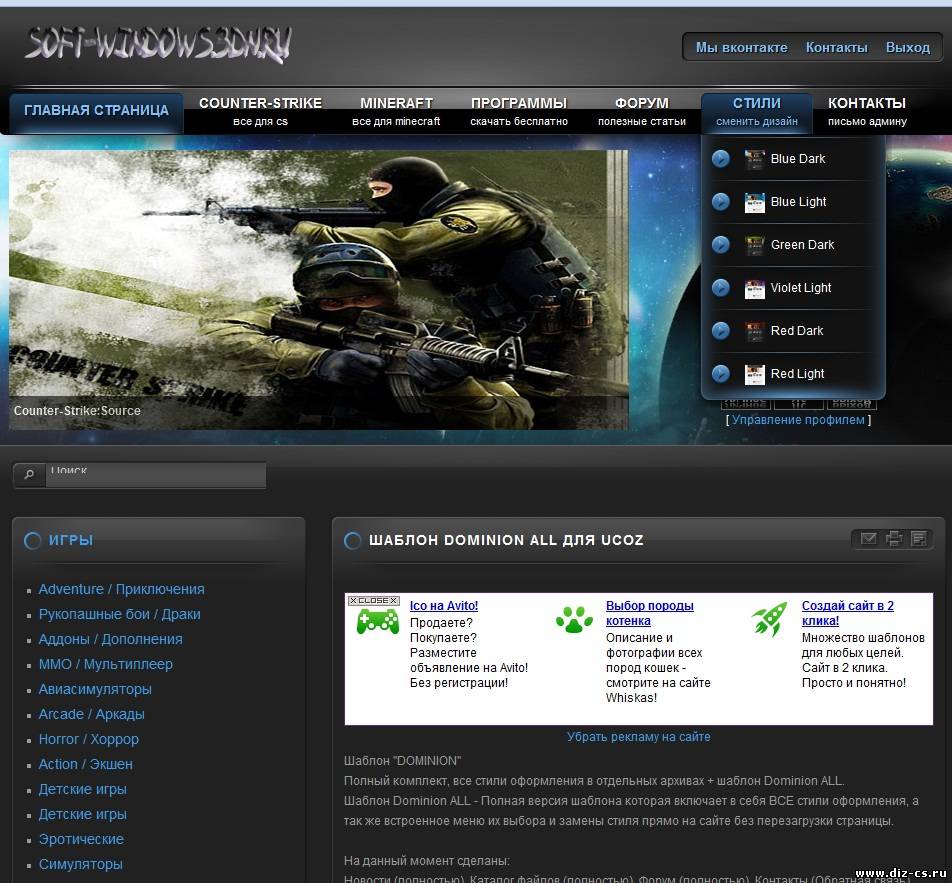Click the Green Dark style thumbnail
The width and height of the screenshot is (952, 883).
(x=755, y=245)
